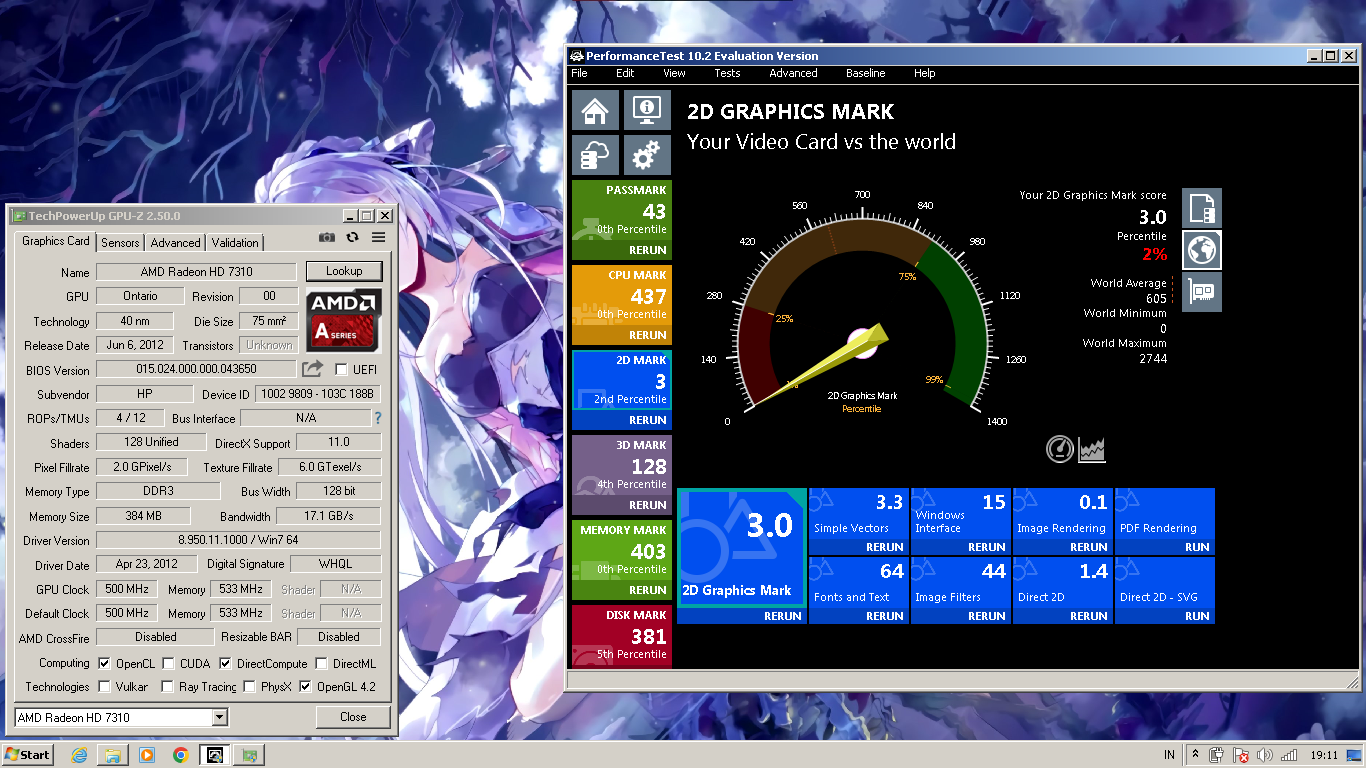Rerun the 3D Mark test

point(648,505)
